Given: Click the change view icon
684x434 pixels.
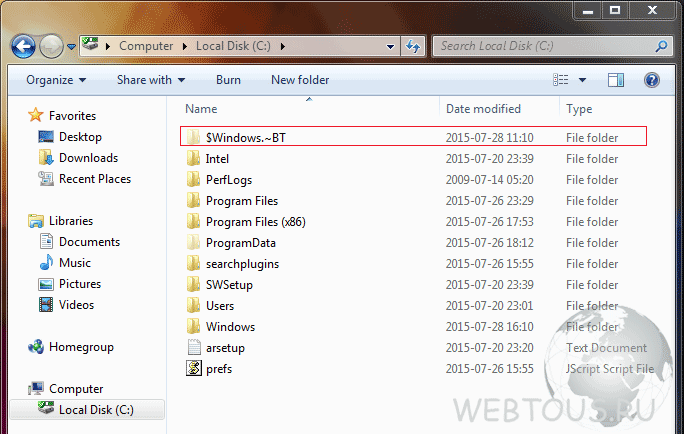Looking at the screenshot, I should click(561, 80).
